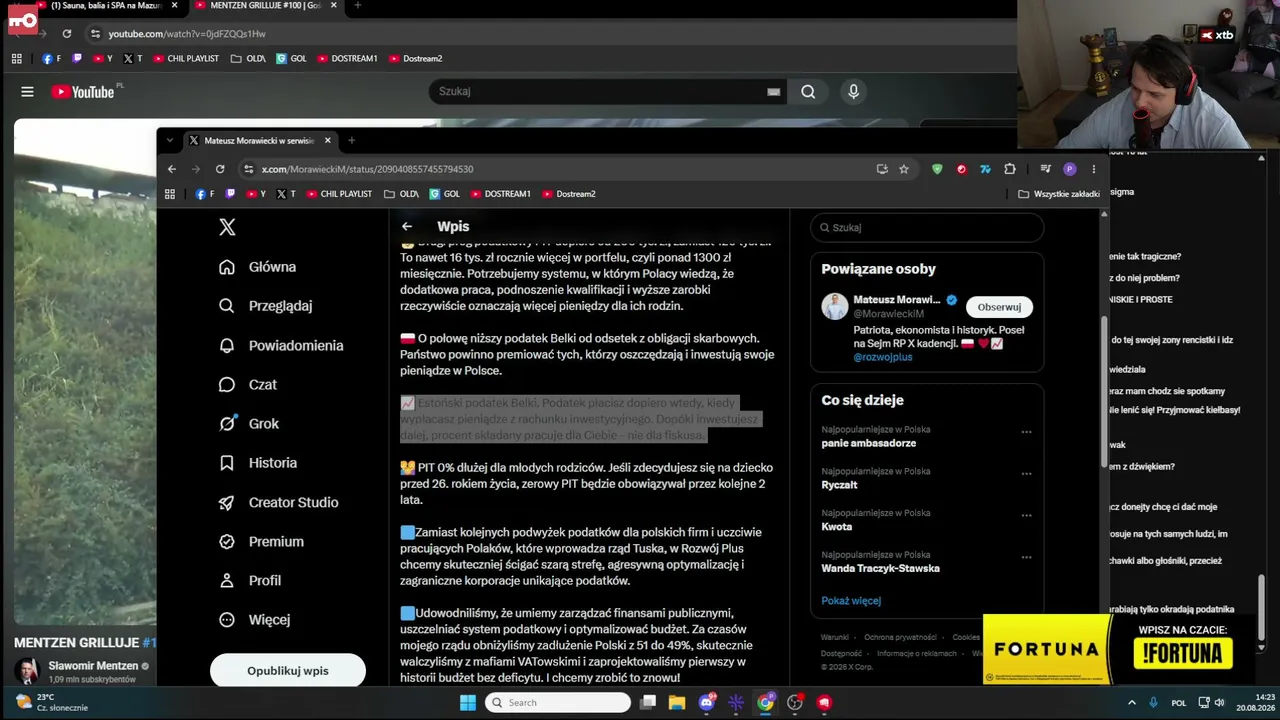The image size is (1280, 720).
Task: Click the Windows taskbar Search box
Action: (x=558, y=703)
